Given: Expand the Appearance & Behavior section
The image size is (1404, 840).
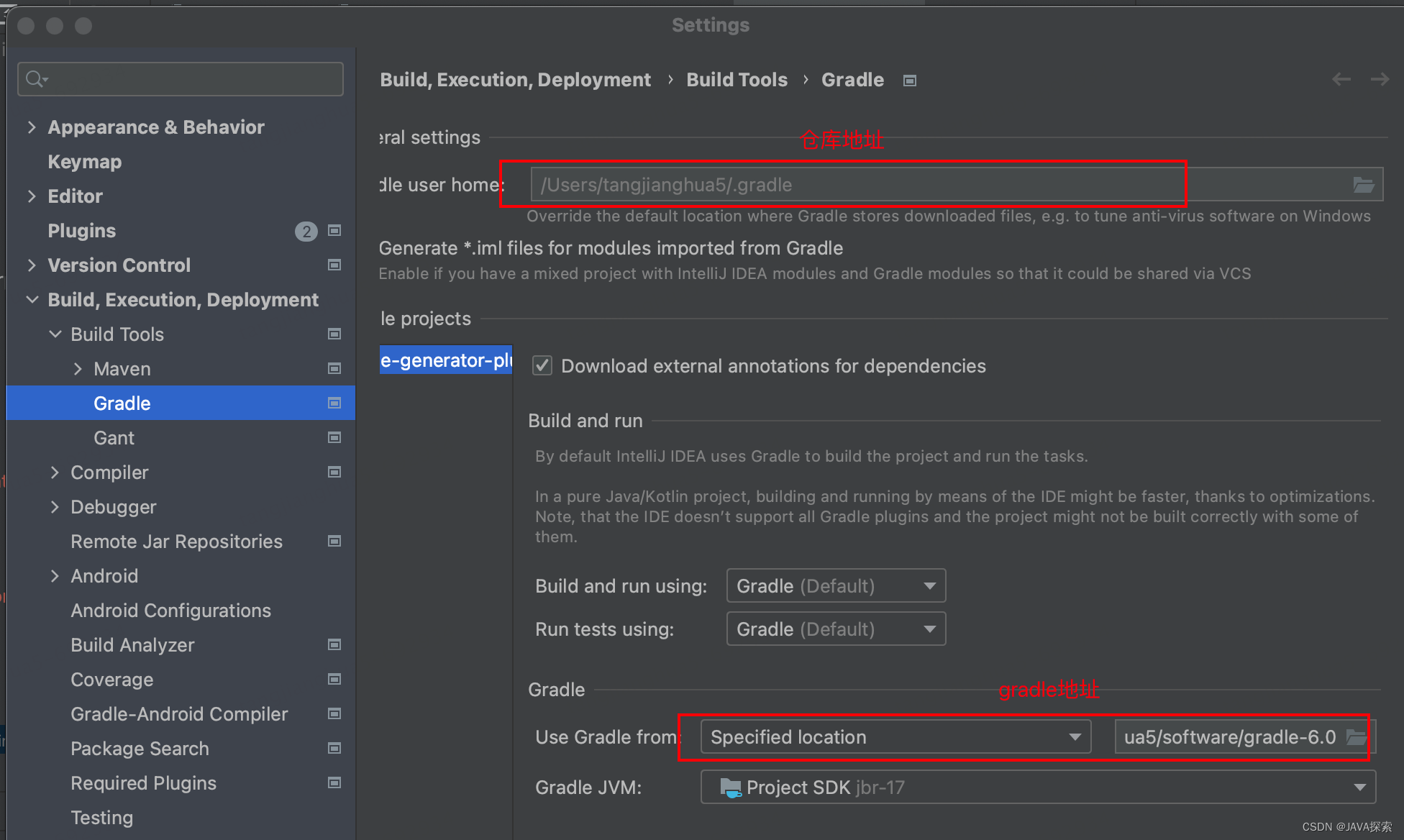Looking at the screenshot, I should tap(32, 127).
